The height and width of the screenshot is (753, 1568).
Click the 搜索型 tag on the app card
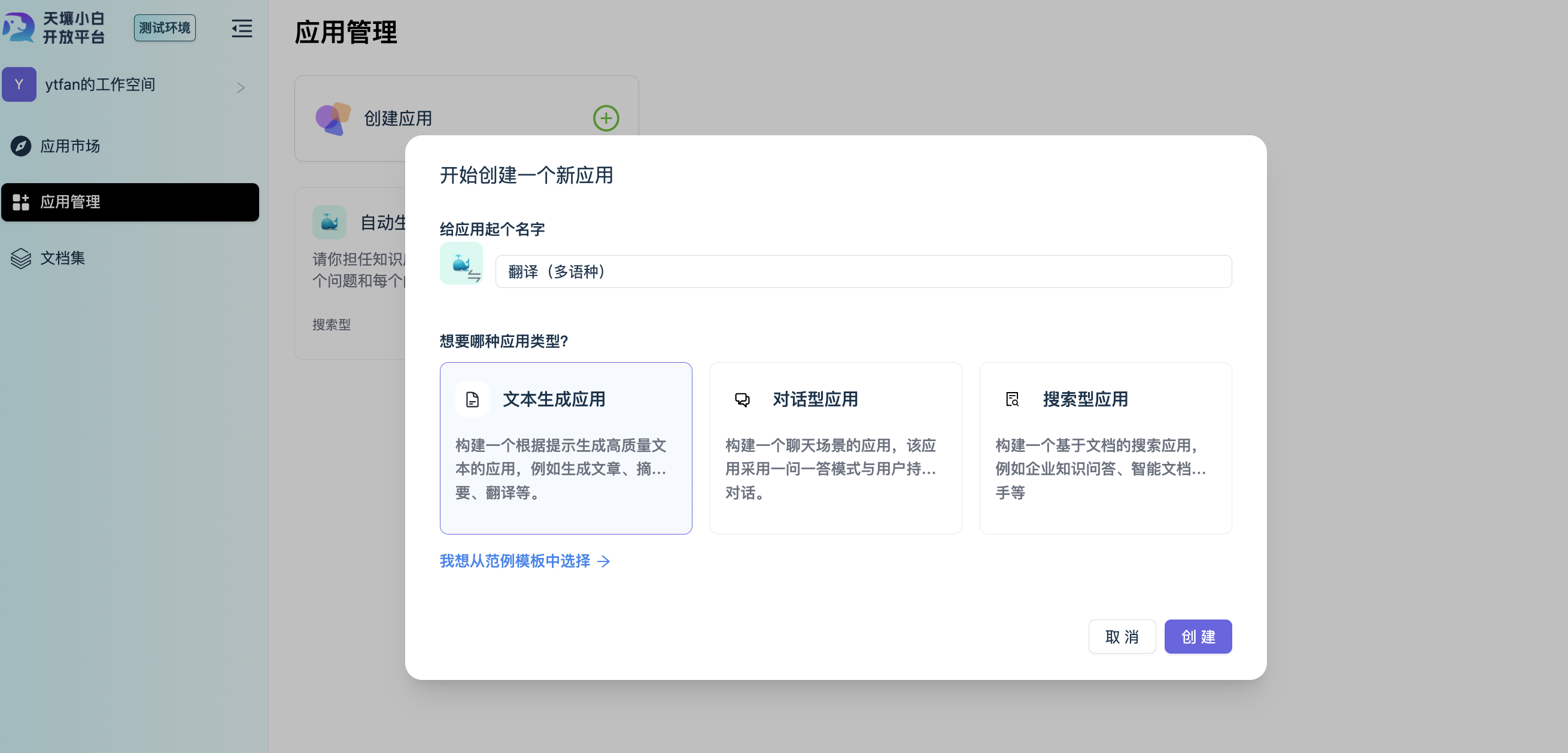332,324
